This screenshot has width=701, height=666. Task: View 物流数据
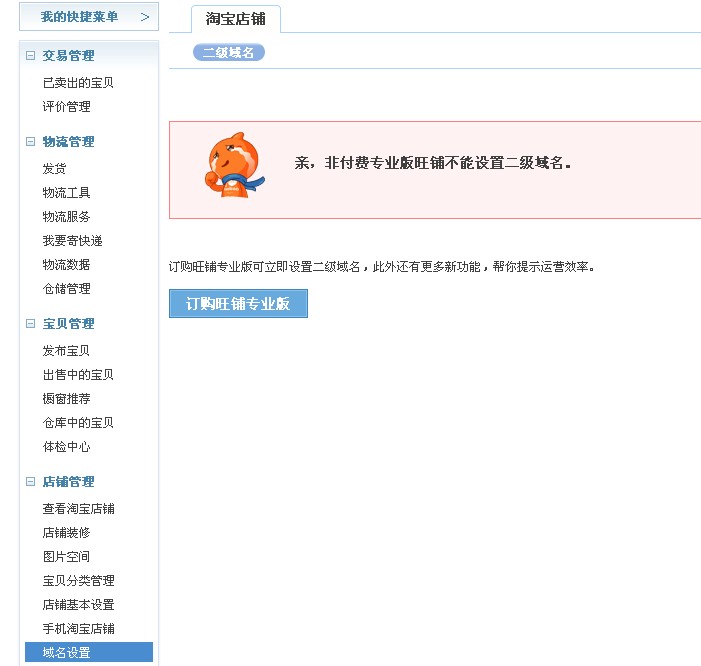66,265
